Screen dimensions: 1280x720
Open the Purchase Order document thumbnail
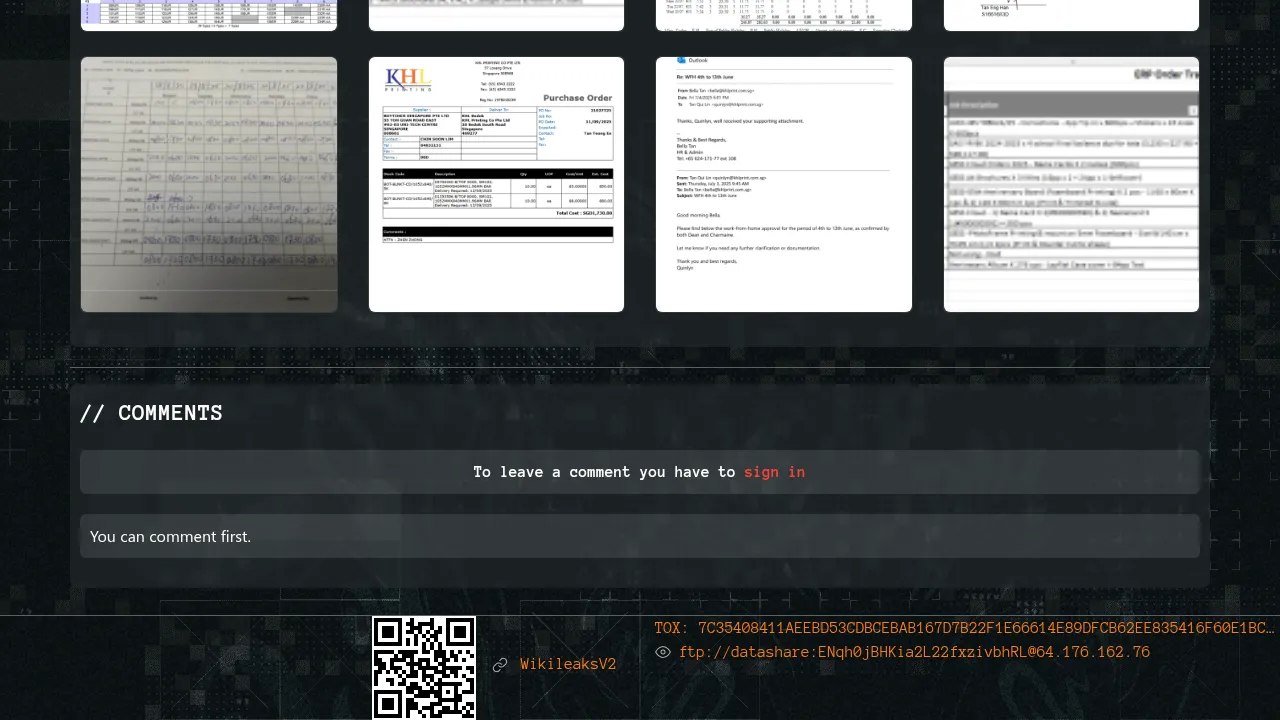click(x=496, y=185)
